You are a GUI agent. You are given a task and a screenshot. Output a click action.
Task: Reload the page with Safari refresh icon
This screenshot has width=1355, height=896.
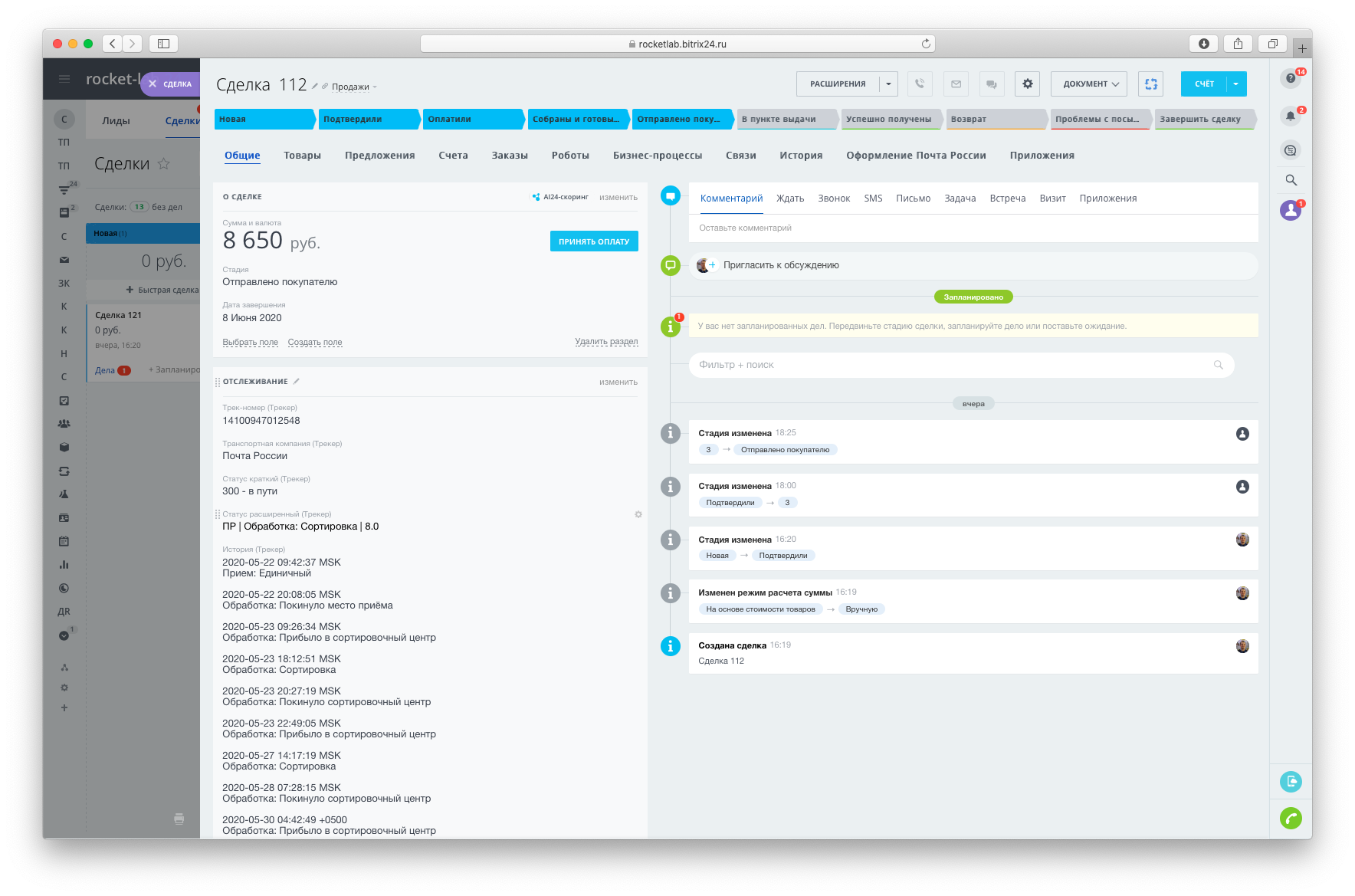coord(926,44)
